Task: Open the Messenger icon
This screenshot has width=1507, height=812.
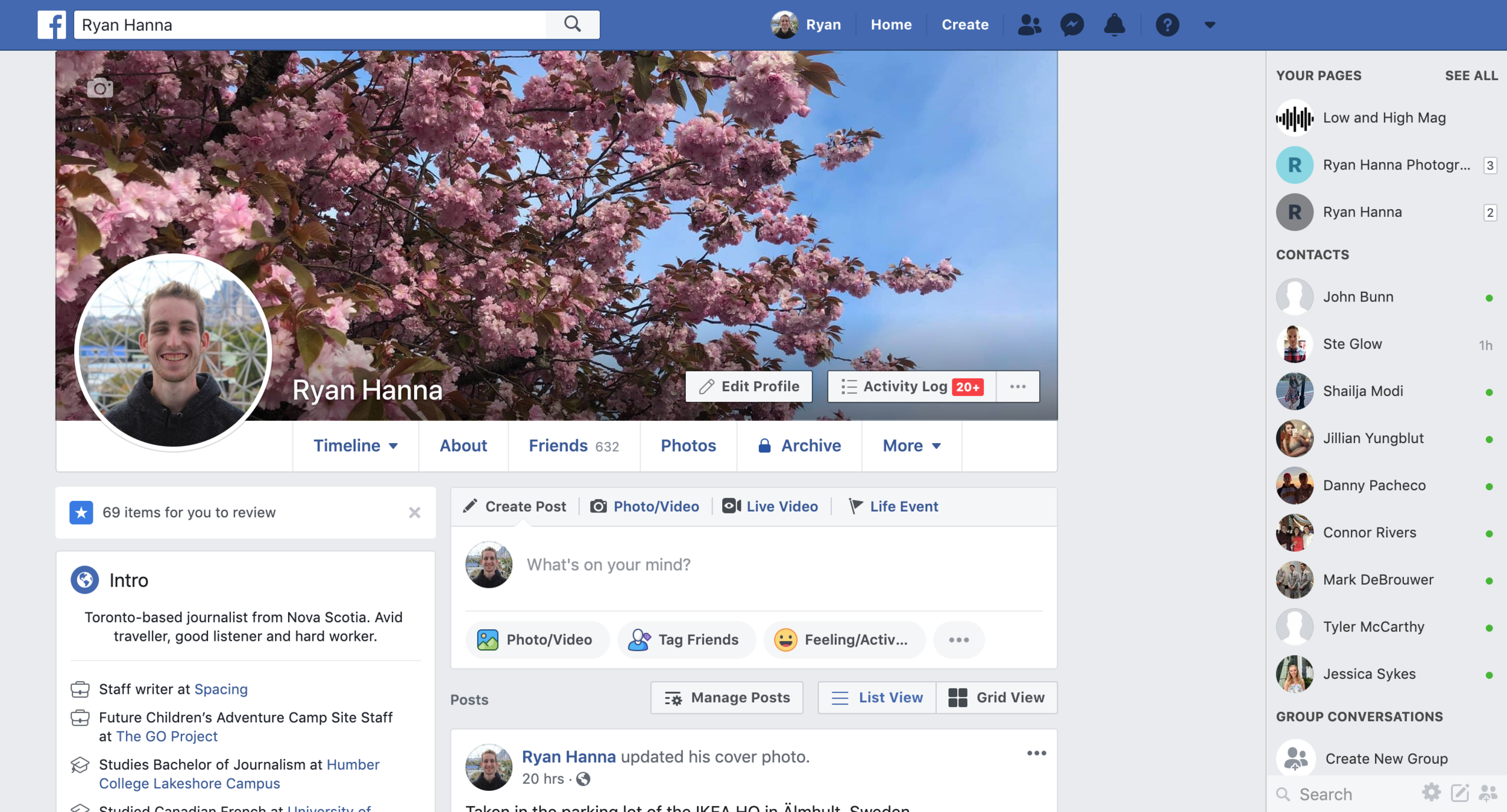Action: 1072,25
